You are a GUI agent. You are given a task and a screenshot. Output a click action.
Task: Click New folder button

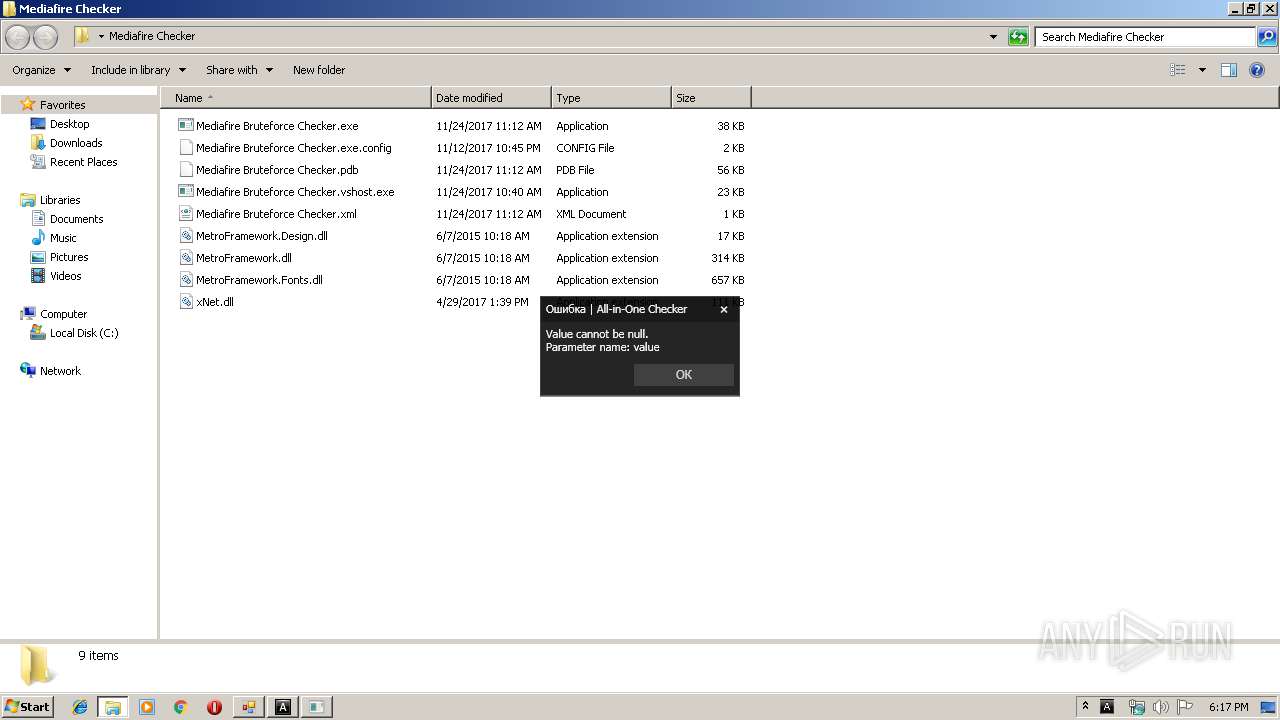pyautogui.click(x=319, y=70)
